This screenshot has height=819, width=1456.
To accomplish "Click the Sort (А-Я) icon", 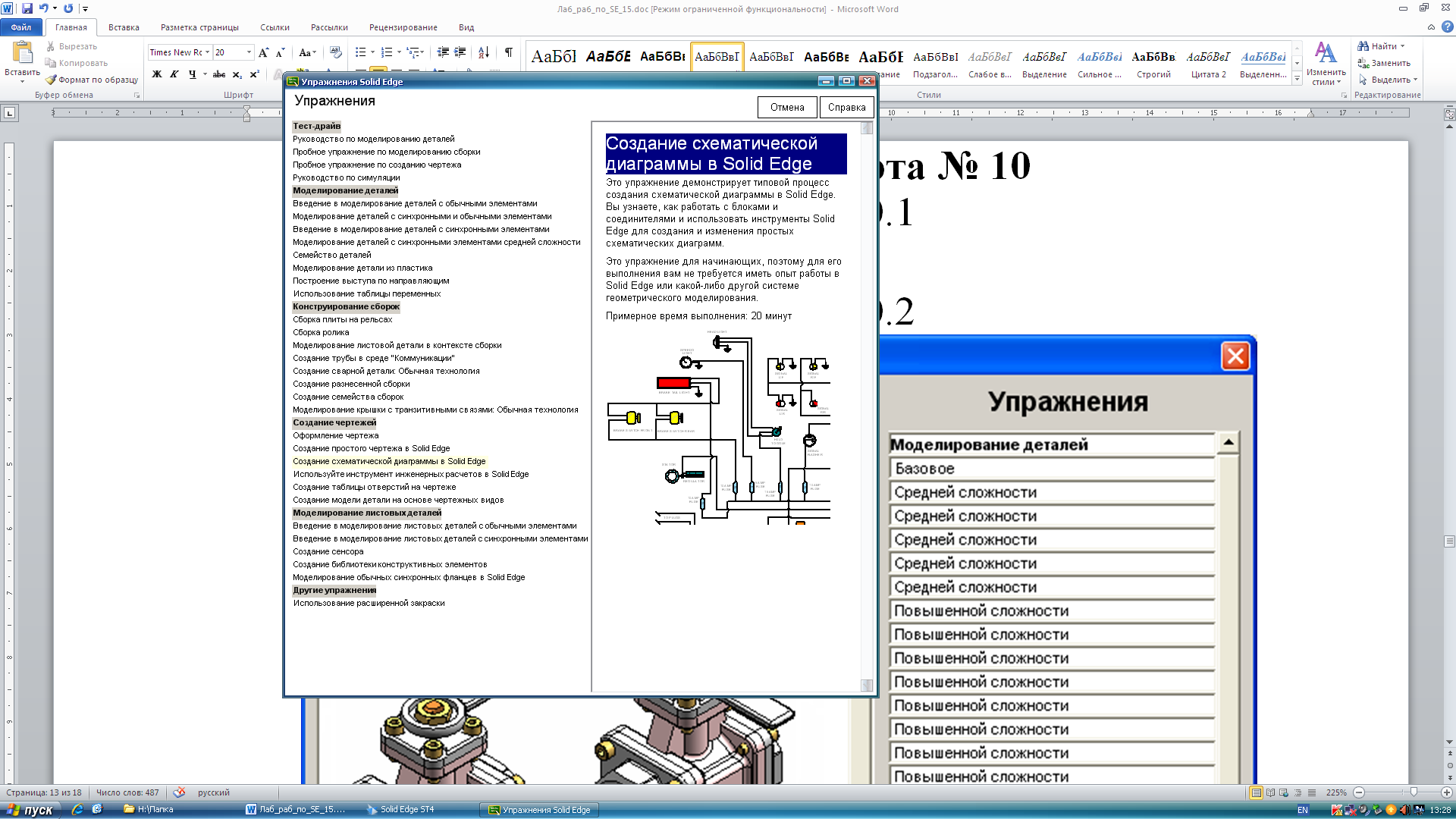I will tap(484, 52).
